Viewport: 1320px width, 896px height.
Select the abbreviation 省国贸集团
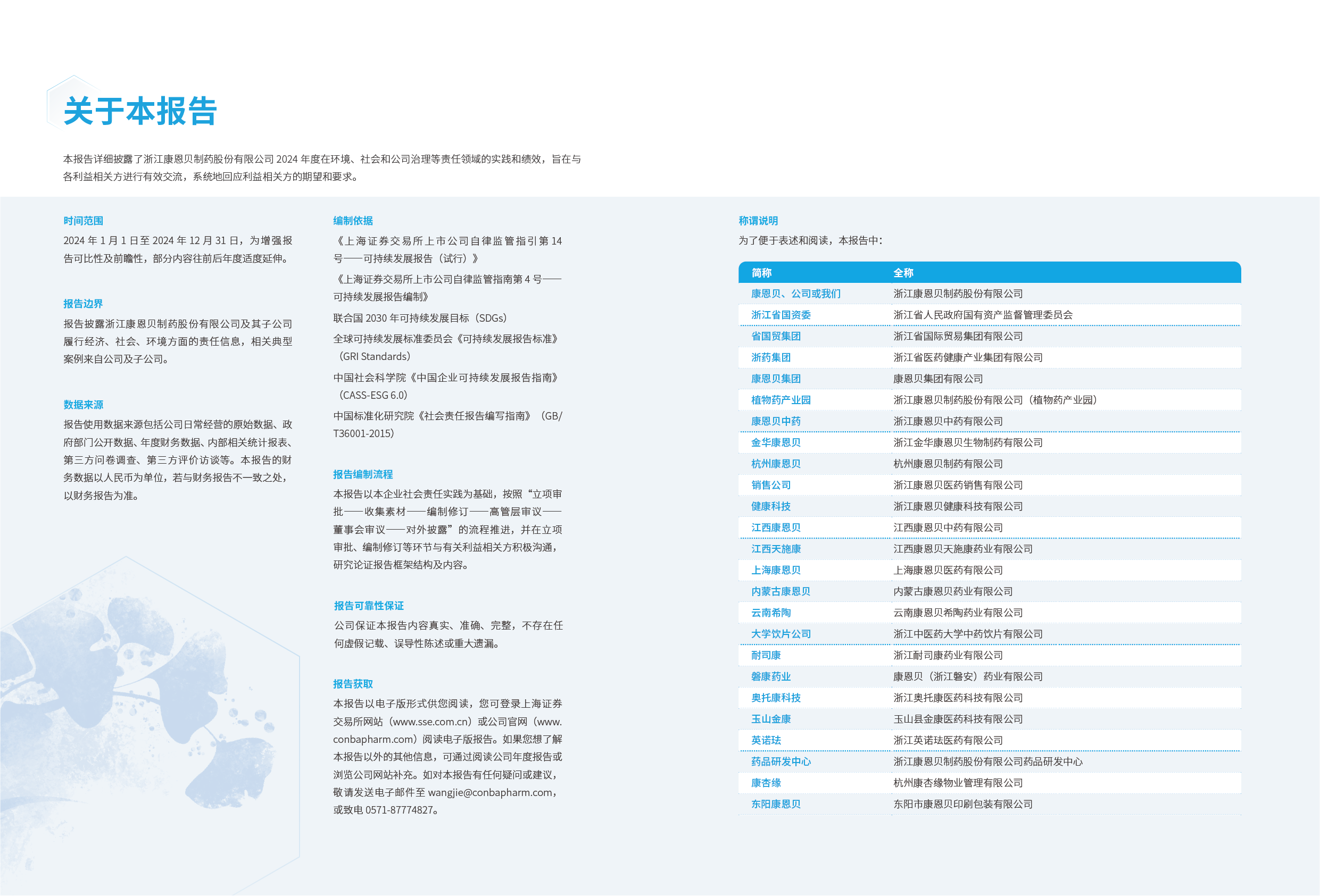776,337
